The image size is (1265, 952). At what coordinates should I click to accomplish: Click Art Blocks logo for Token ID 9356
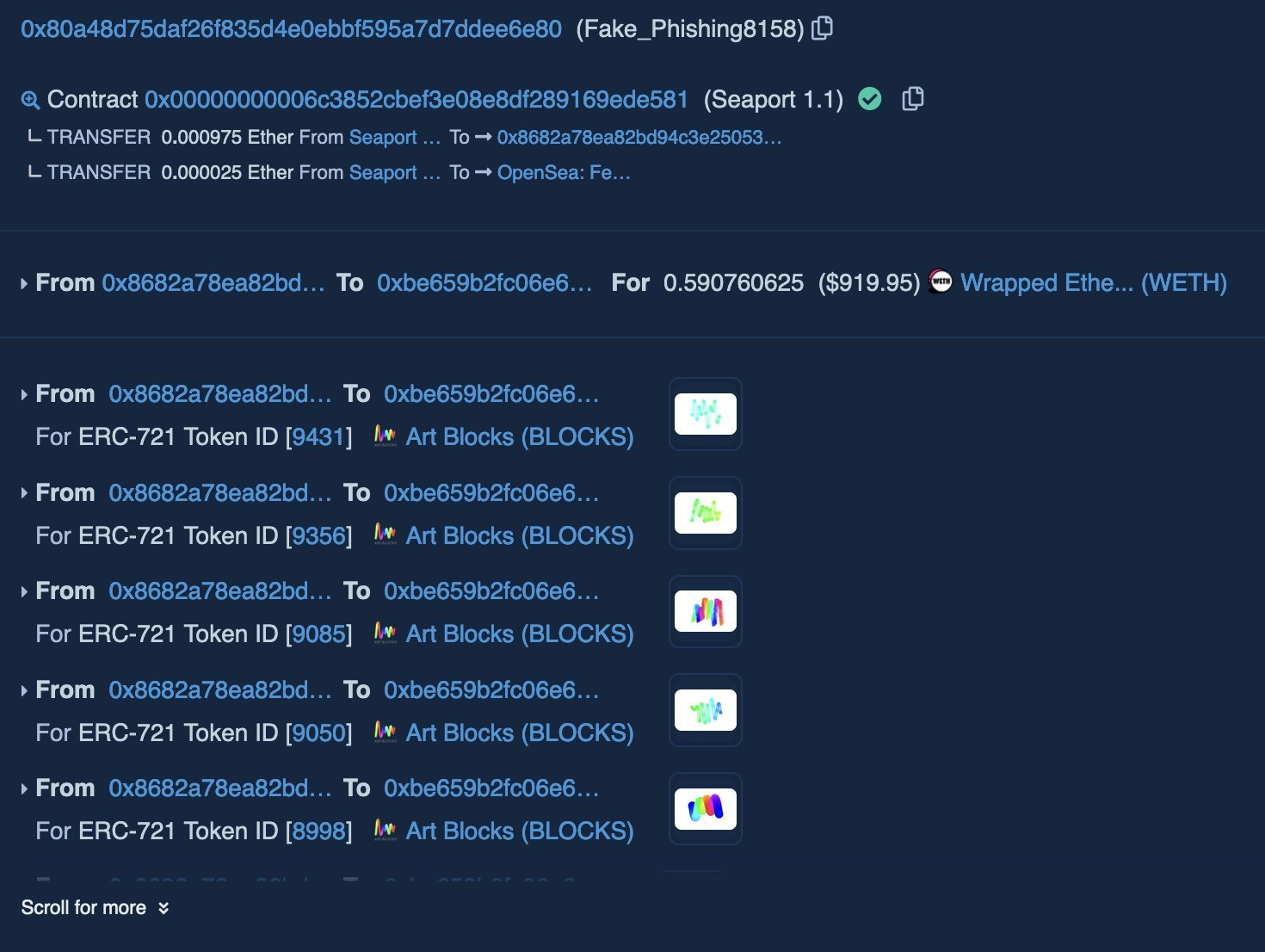tap(385, 535)
